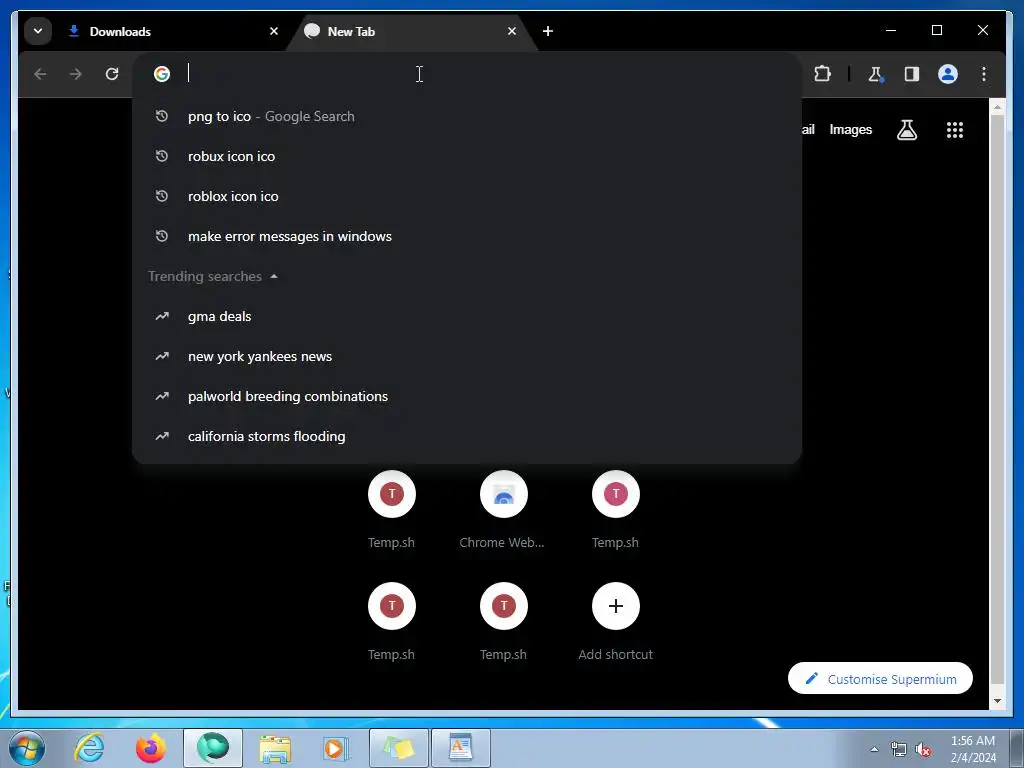Toggle the side panel icon
Viewport: 1024px width, 768px height.
click(x=912, y=74)
